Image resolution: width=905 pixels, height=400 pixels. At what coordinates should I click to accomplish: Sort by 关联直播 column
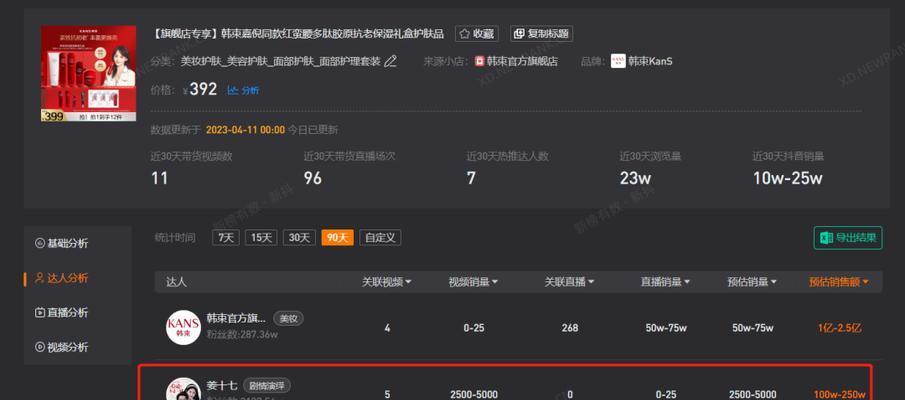tap(570, 282)
